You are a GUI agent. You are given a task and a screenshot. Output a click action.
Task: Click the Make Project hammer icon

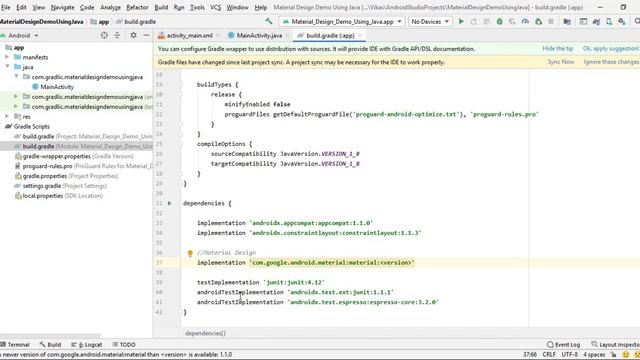click(x=269, y=21)
